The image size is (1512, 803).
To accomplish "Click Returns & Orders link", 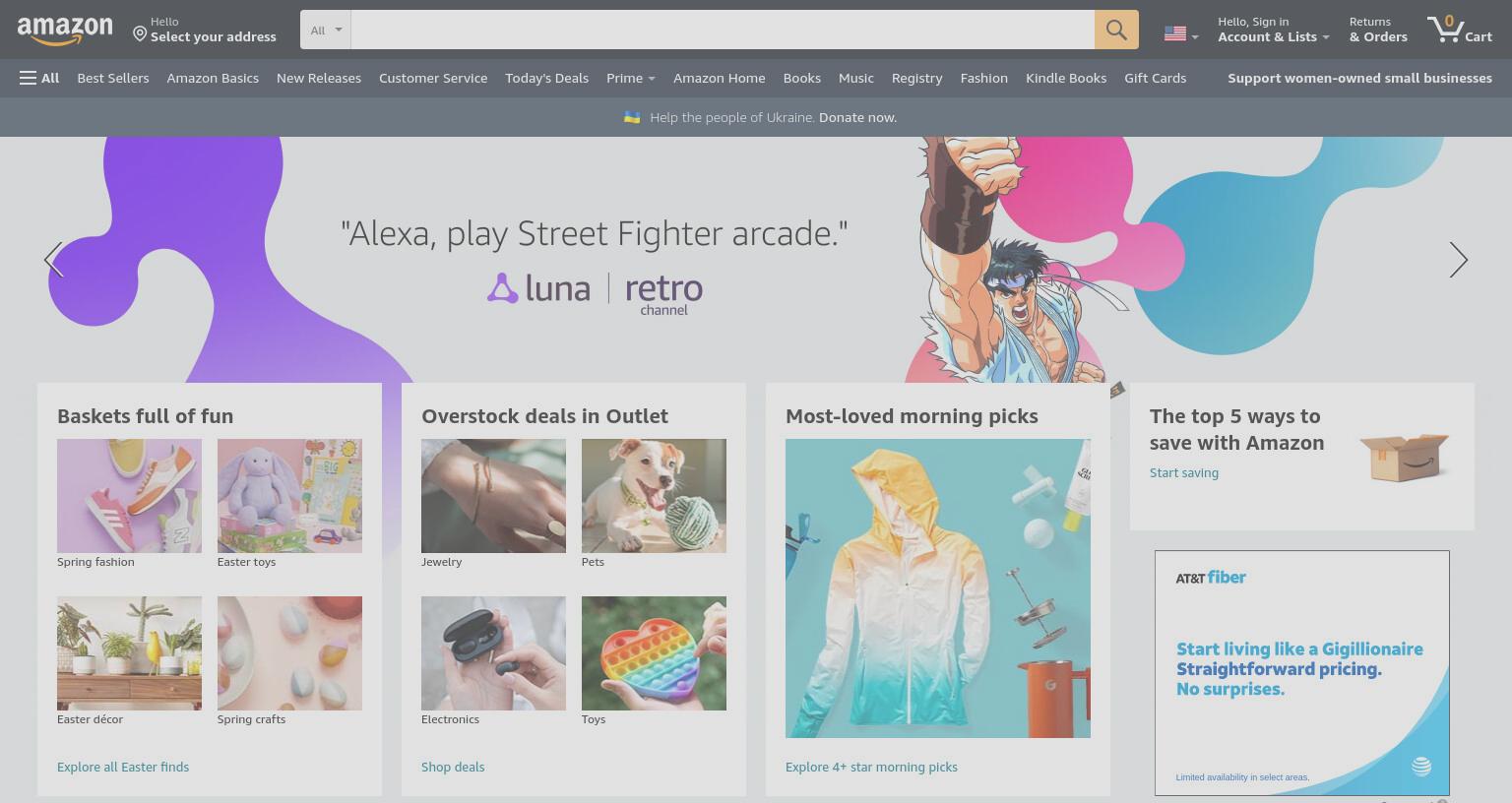I will click(x=1378, y=30).
